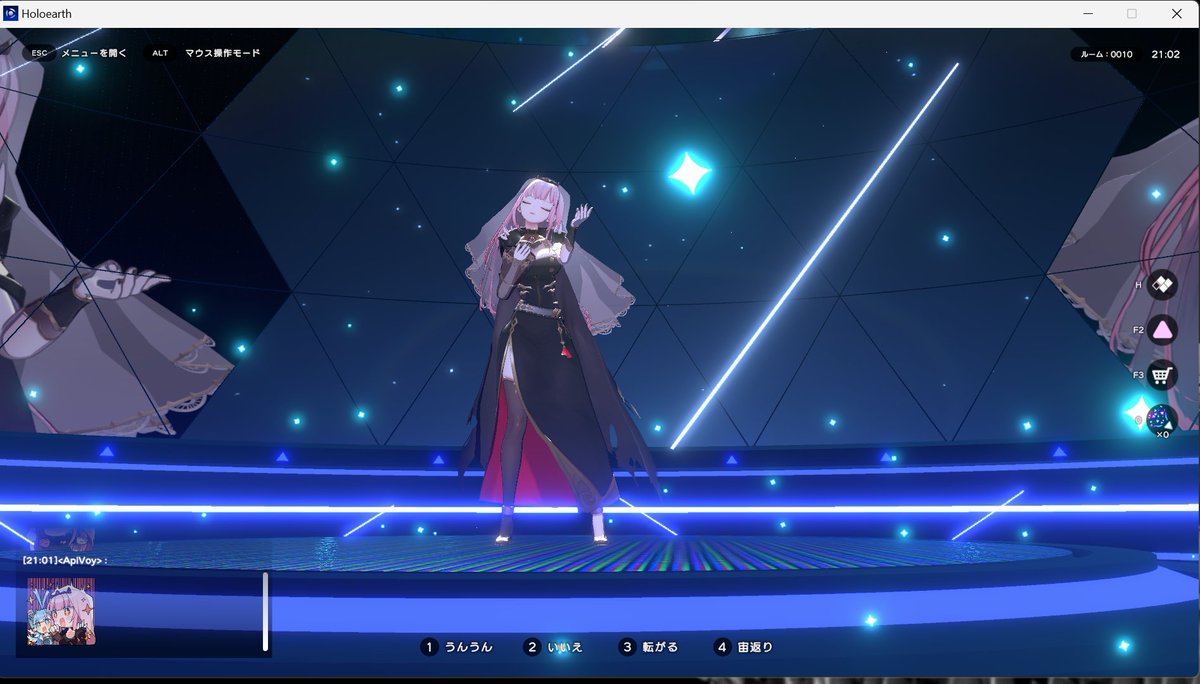1200x684 pixels.
Task: Trigger emote 1 うんうん
Action: (457, 647)
